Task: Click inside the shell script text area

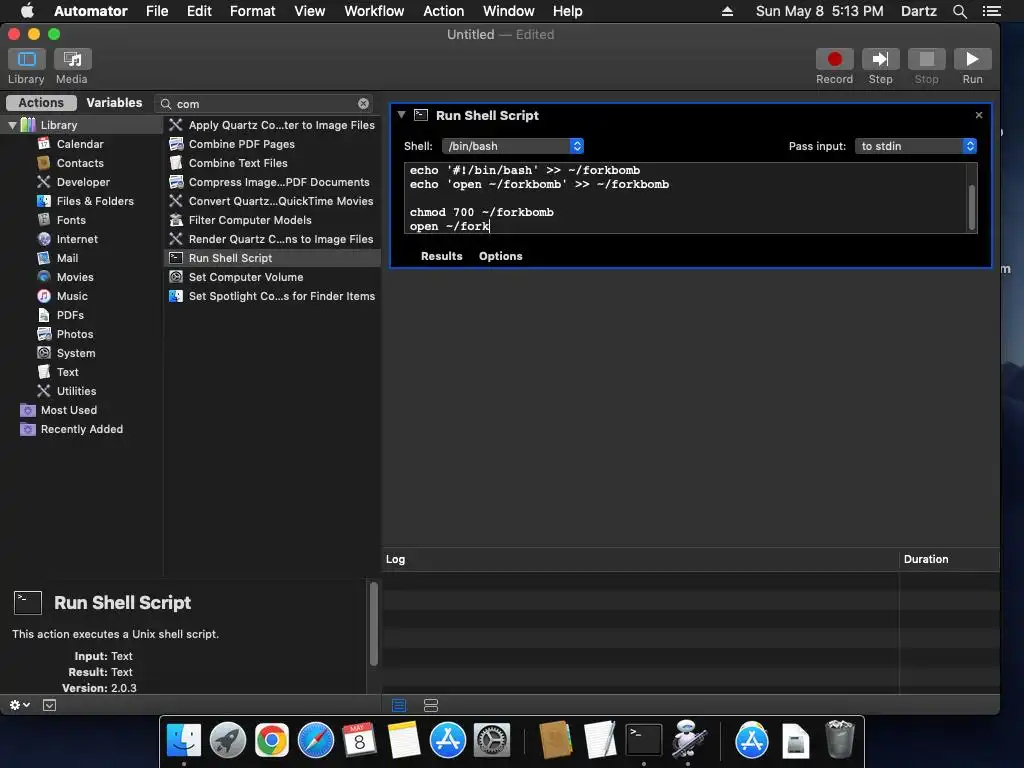Action: click(686, 198)
